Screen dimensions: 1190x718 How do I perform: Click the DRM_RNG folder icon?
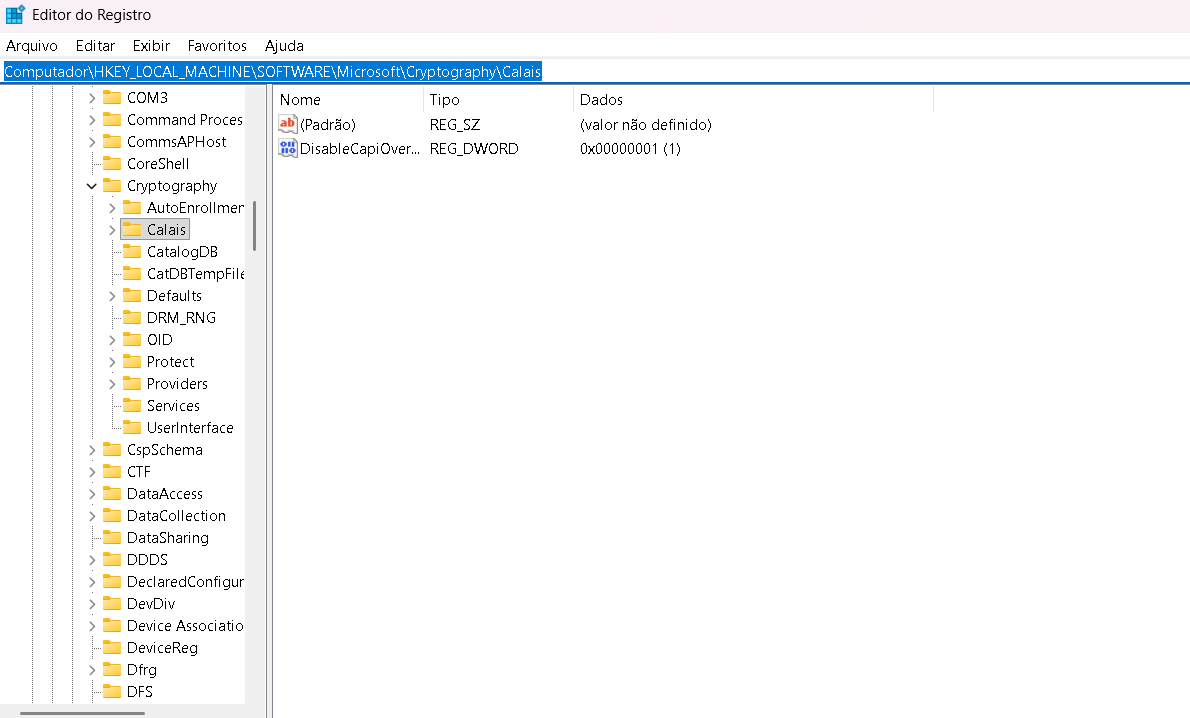pyautogui.click(x=132, y=318)
